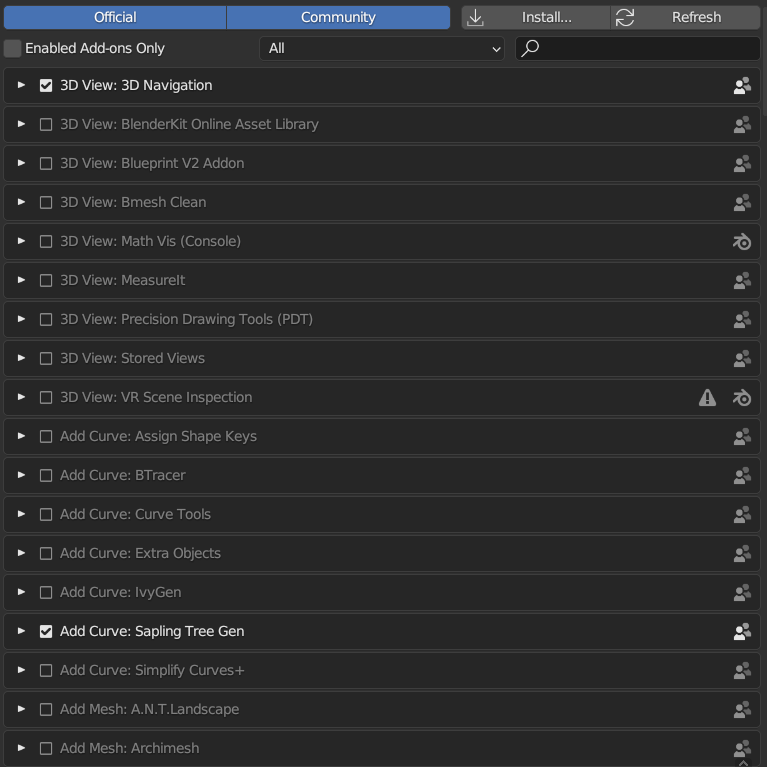Click community icon on Extra Objects row

point(742,554)
